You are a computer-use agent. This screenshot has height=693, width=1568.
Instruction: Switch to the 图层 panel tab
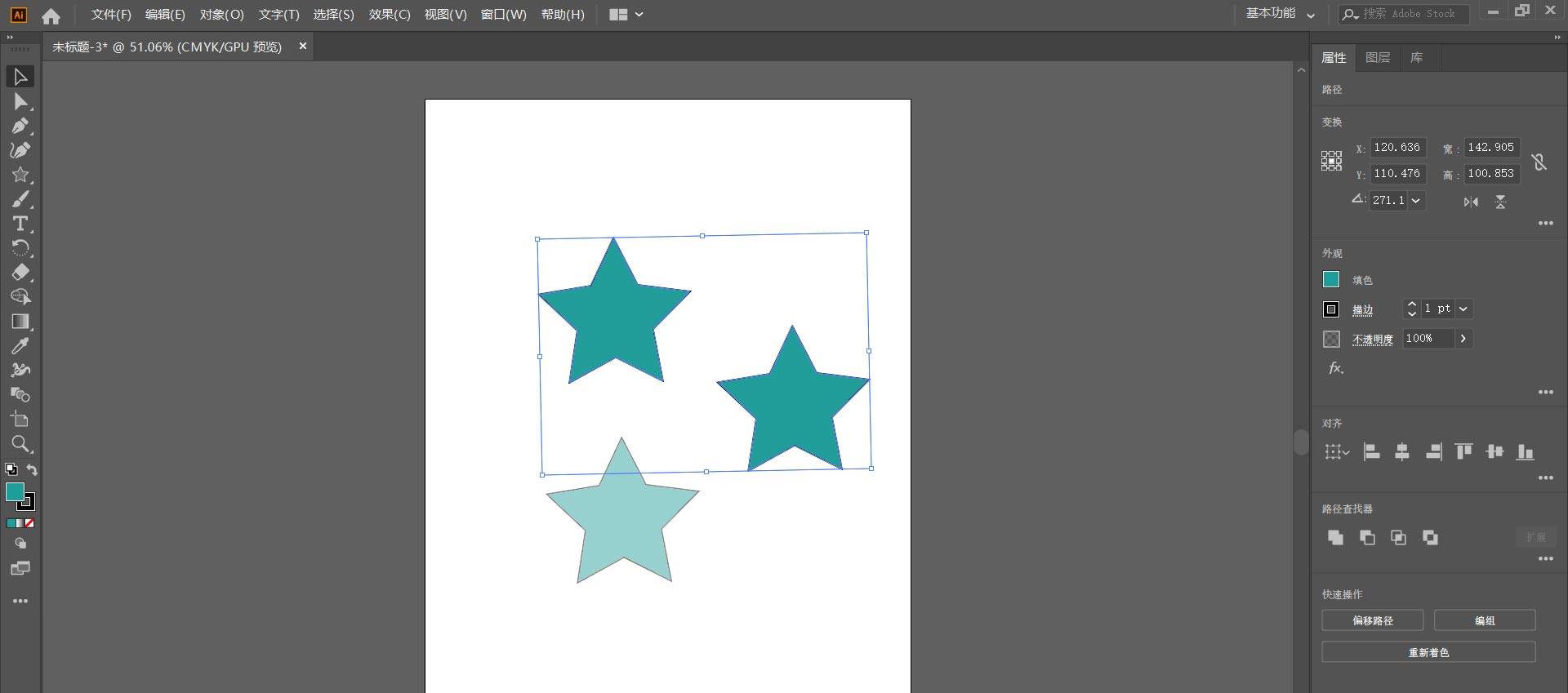(x=1378, y=58)
